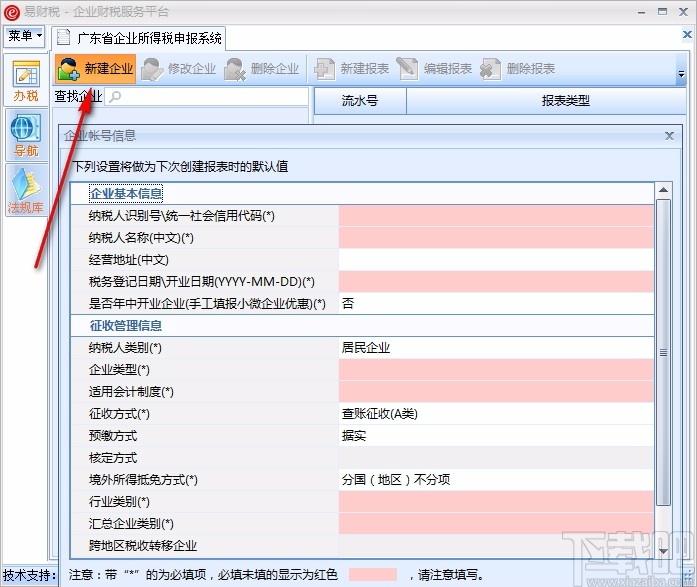The width and height of the screenshot is (697, 587).
Task: Click the magnifier icon in search box
Action: click(115, 96)
